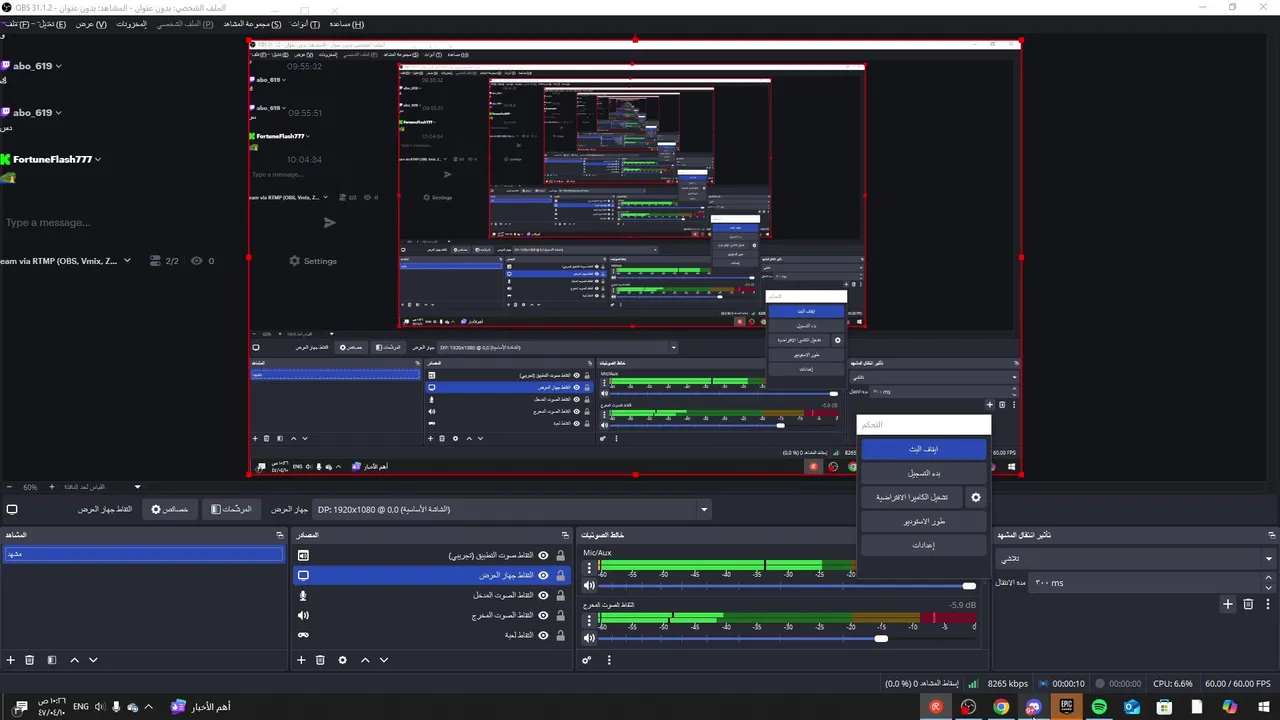Open the View menu (V)
Screen dimensions: 1280x720
pyautogui.click(x=91, y=24)
